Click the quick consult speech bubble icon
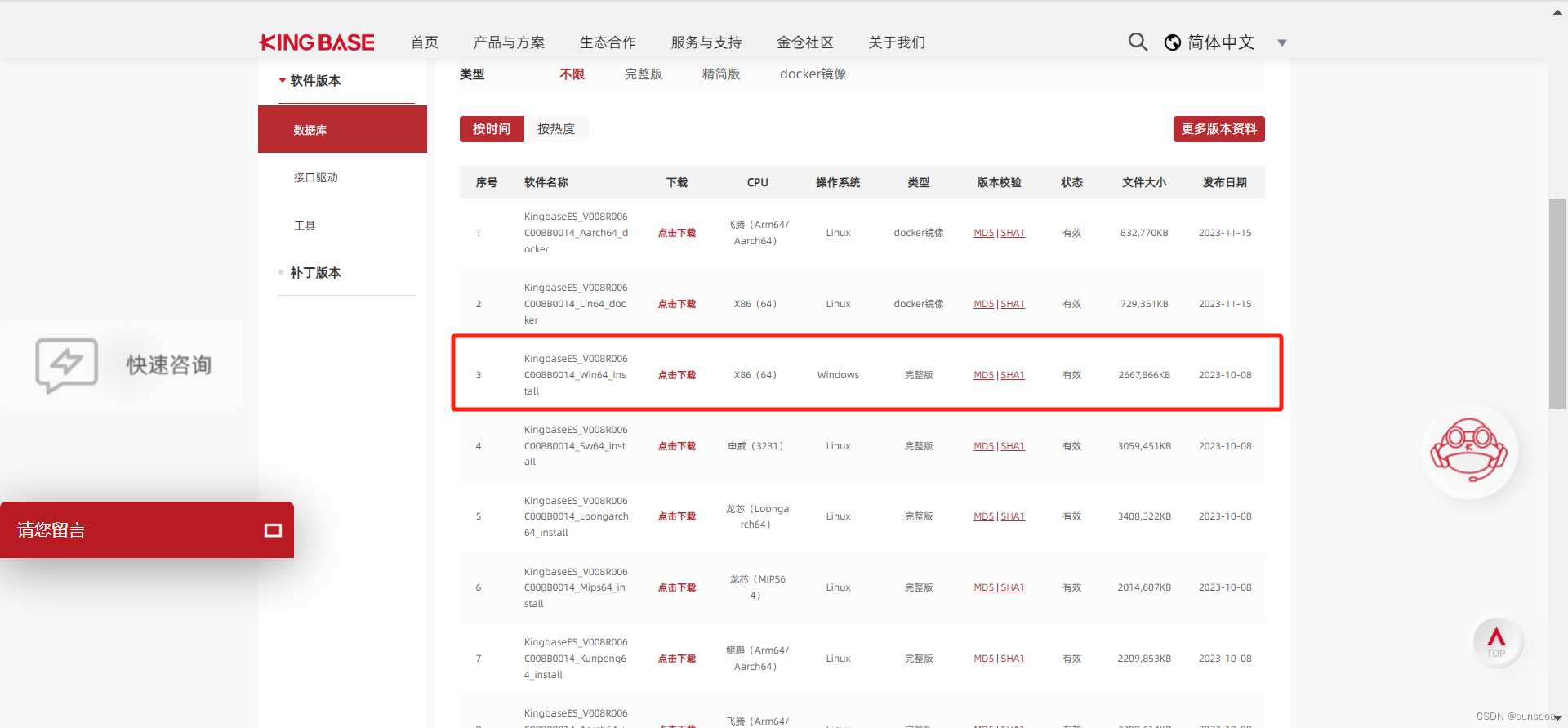The height and width of the screenshot is (728, 1568). (66, 365)
